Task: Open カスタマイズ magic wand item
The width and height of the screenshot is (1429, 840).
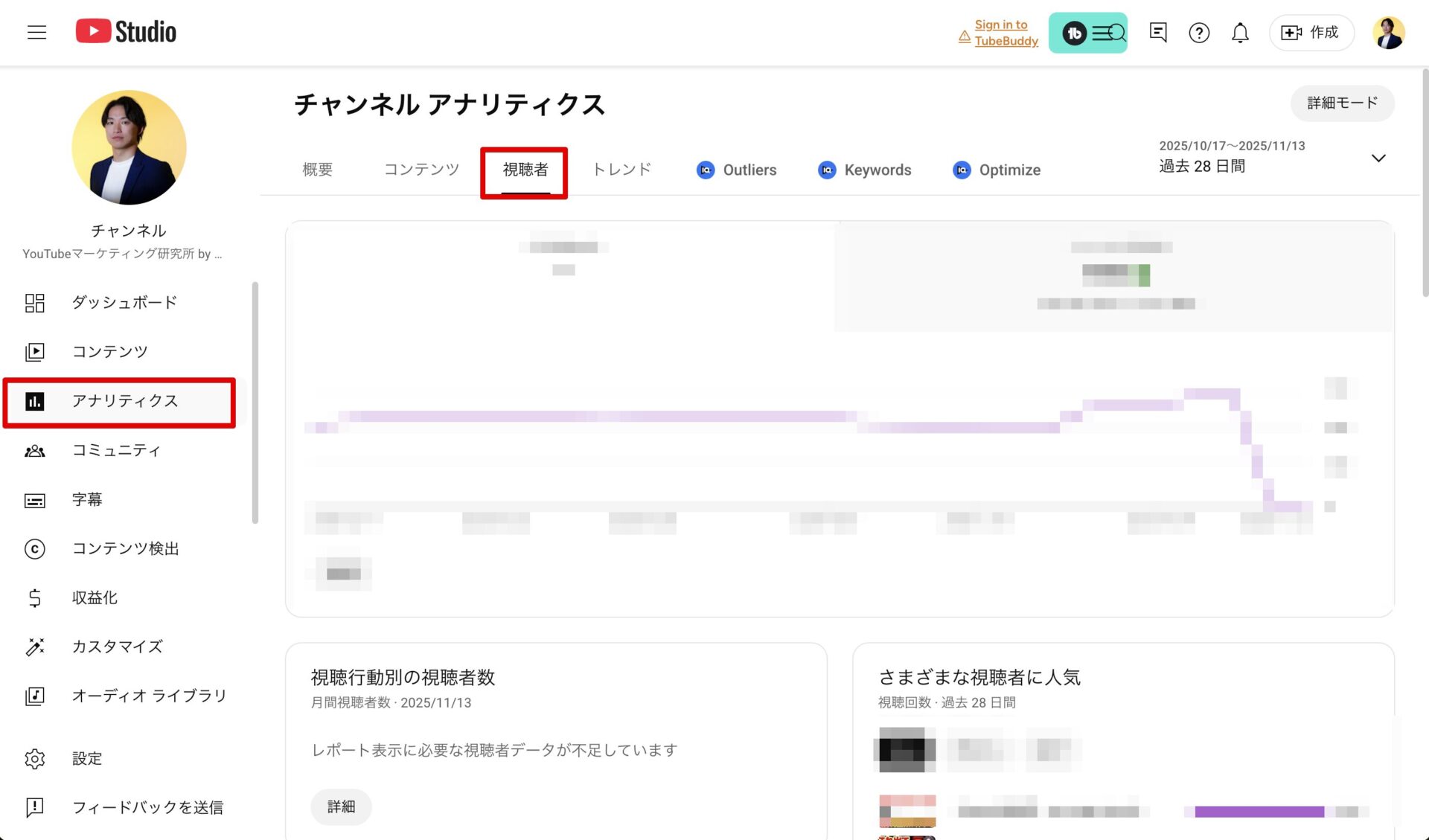Action: coord(35,647)
